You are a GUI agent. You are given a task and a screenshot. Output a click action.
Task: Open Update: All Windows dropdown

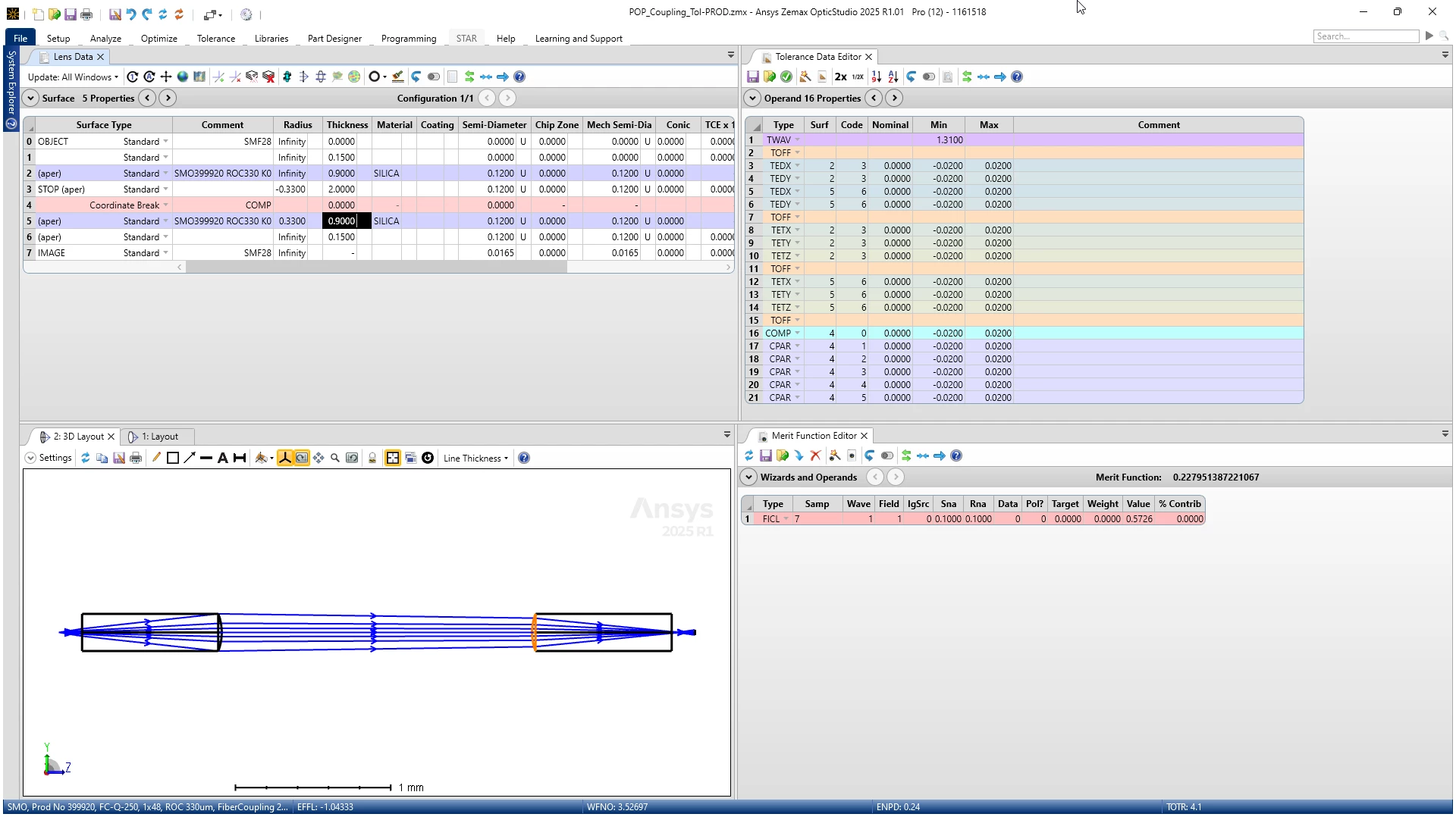[x=73, y=77]
